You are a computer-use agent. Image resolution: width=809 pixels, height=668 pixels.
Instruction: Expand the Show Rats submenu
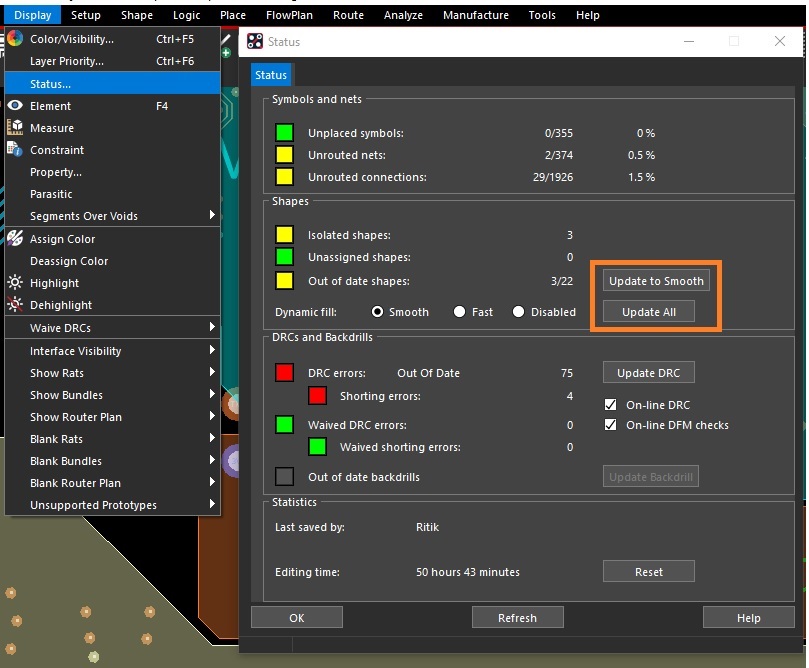[111, 373]
